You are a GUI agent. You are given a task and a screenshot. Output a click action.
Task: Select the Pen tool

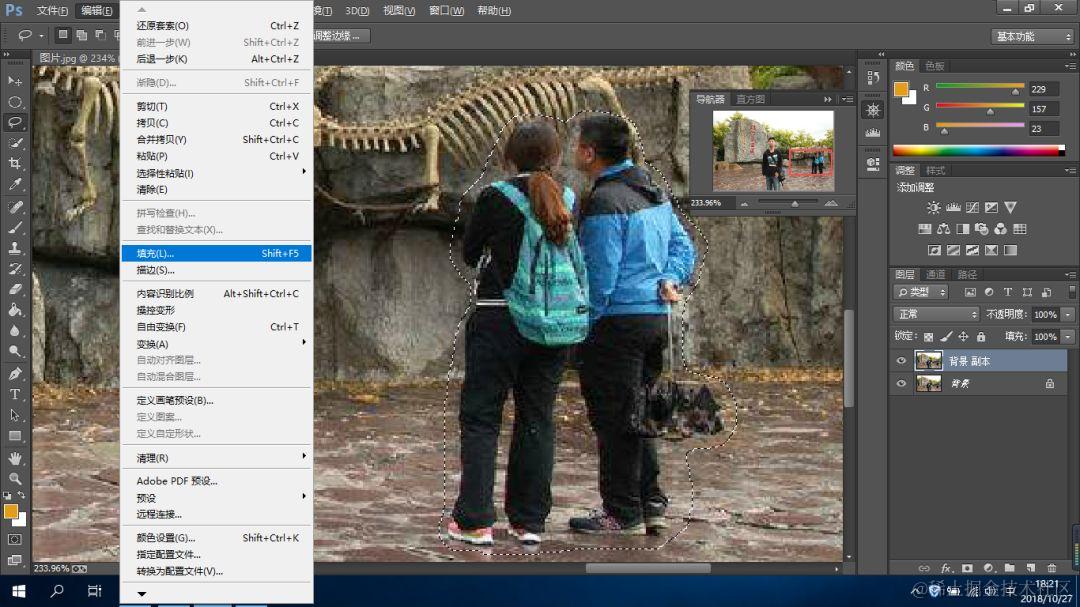14,373
